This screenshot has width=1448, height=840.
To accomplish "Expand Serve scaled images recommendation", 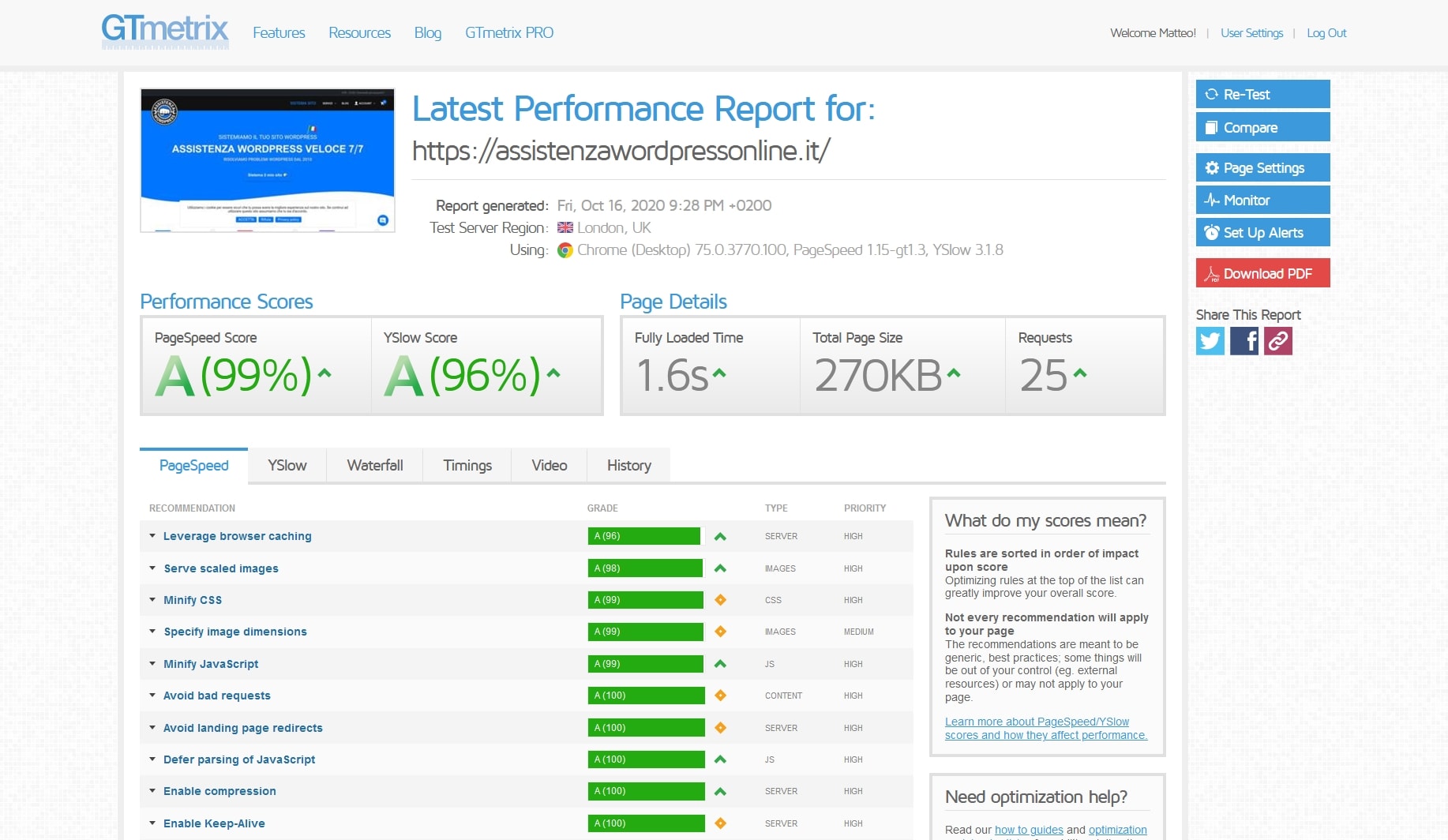I will (x=220, y=568).
